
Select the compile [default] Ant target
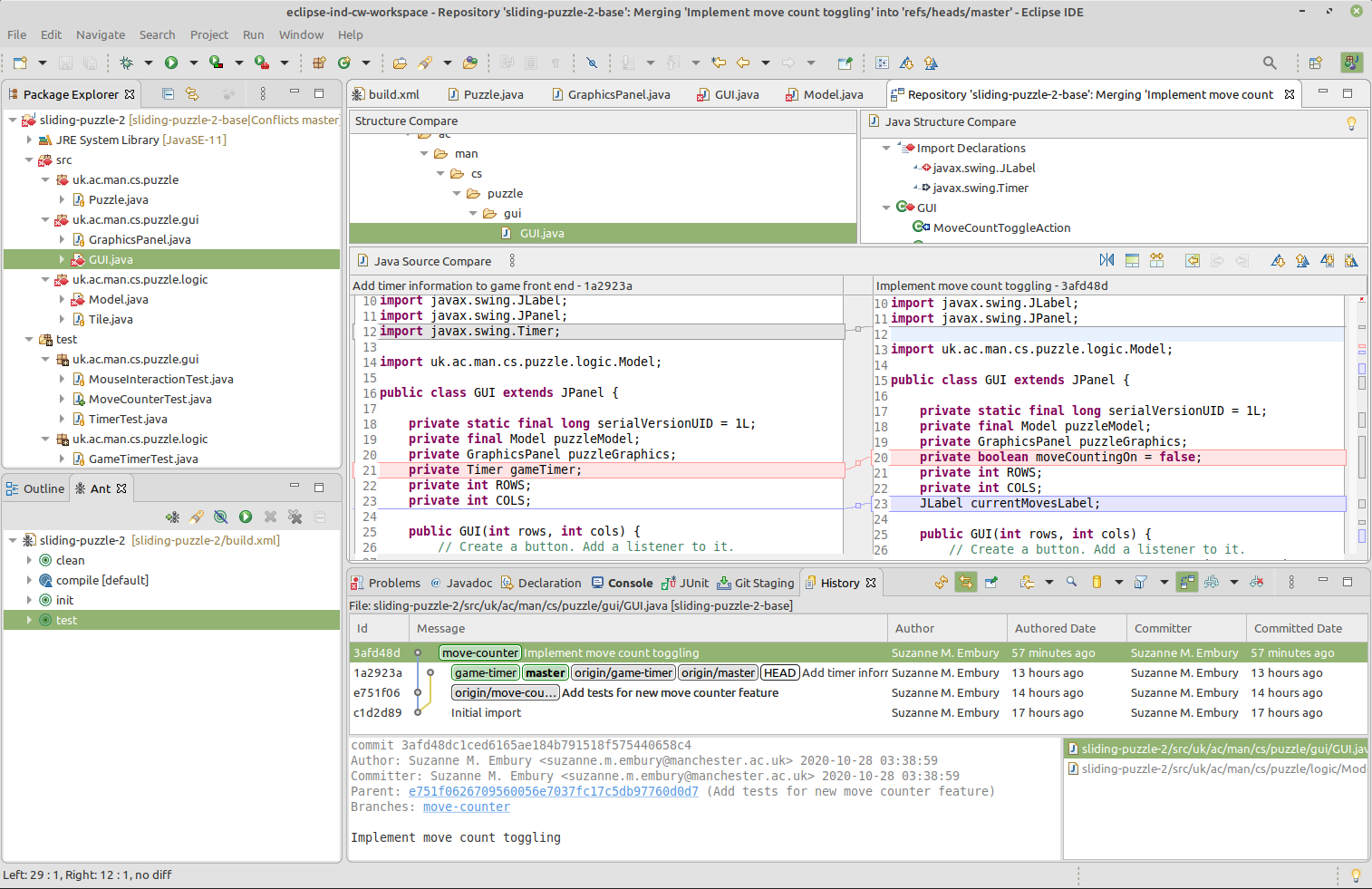[101, 580]
